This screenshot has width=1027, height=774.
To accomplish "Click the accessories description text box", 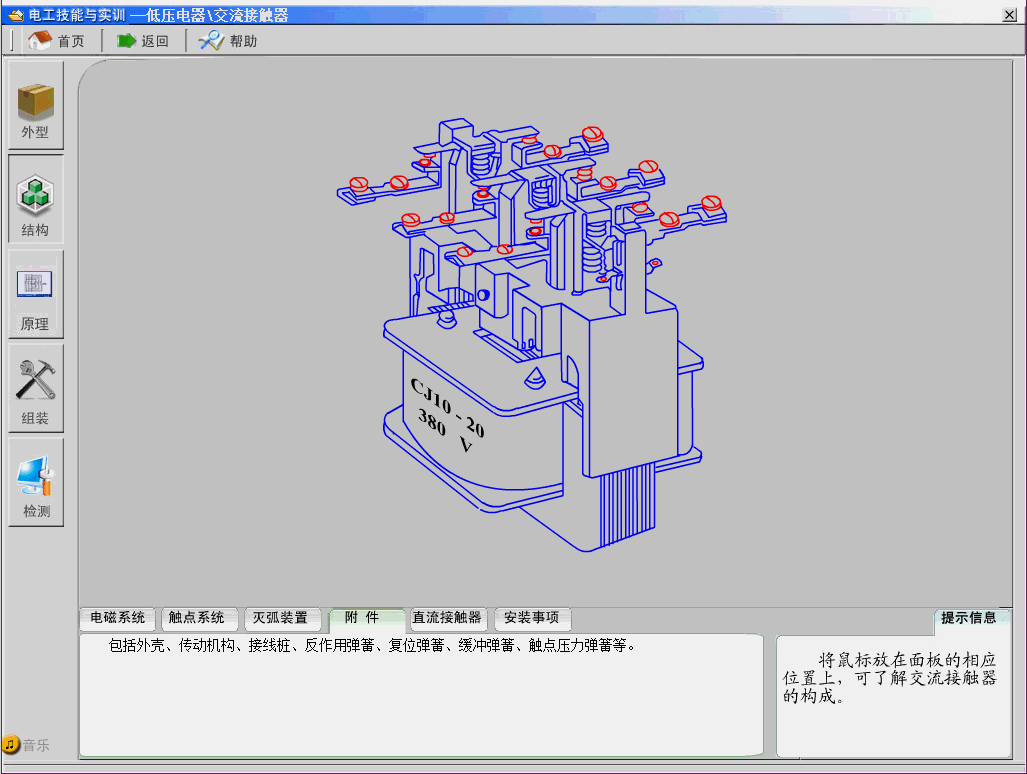I will click(x=420, y=695).
